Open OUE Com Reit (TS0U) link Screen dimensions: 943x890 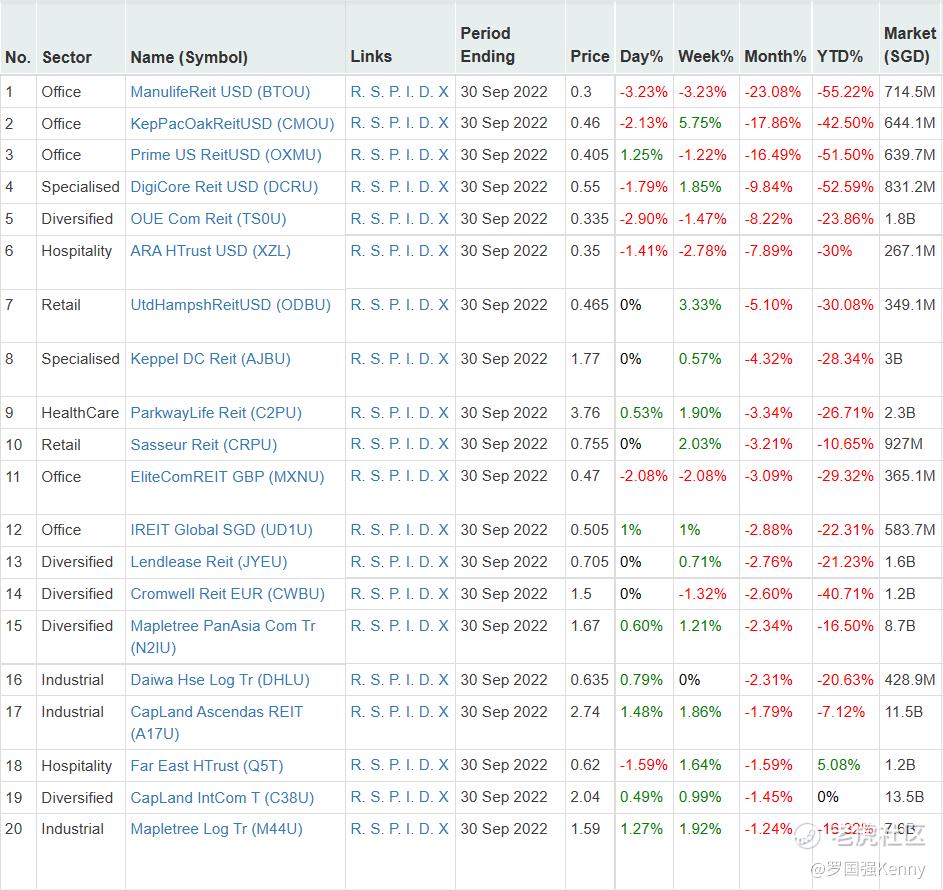coord(208,219)
